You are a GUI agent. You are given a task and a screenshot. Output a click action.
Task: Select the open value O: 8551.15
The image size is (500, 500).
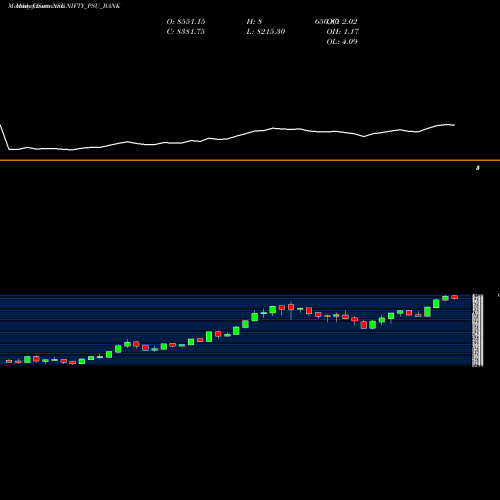coord(186,22)
